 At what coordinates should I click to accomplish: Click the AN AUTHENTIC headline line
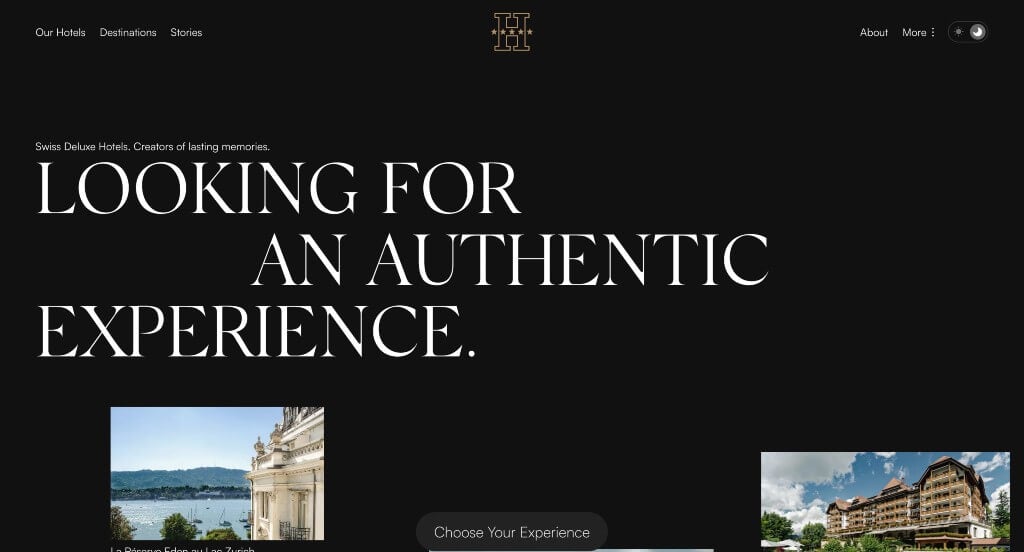click(x=510, y=260)
